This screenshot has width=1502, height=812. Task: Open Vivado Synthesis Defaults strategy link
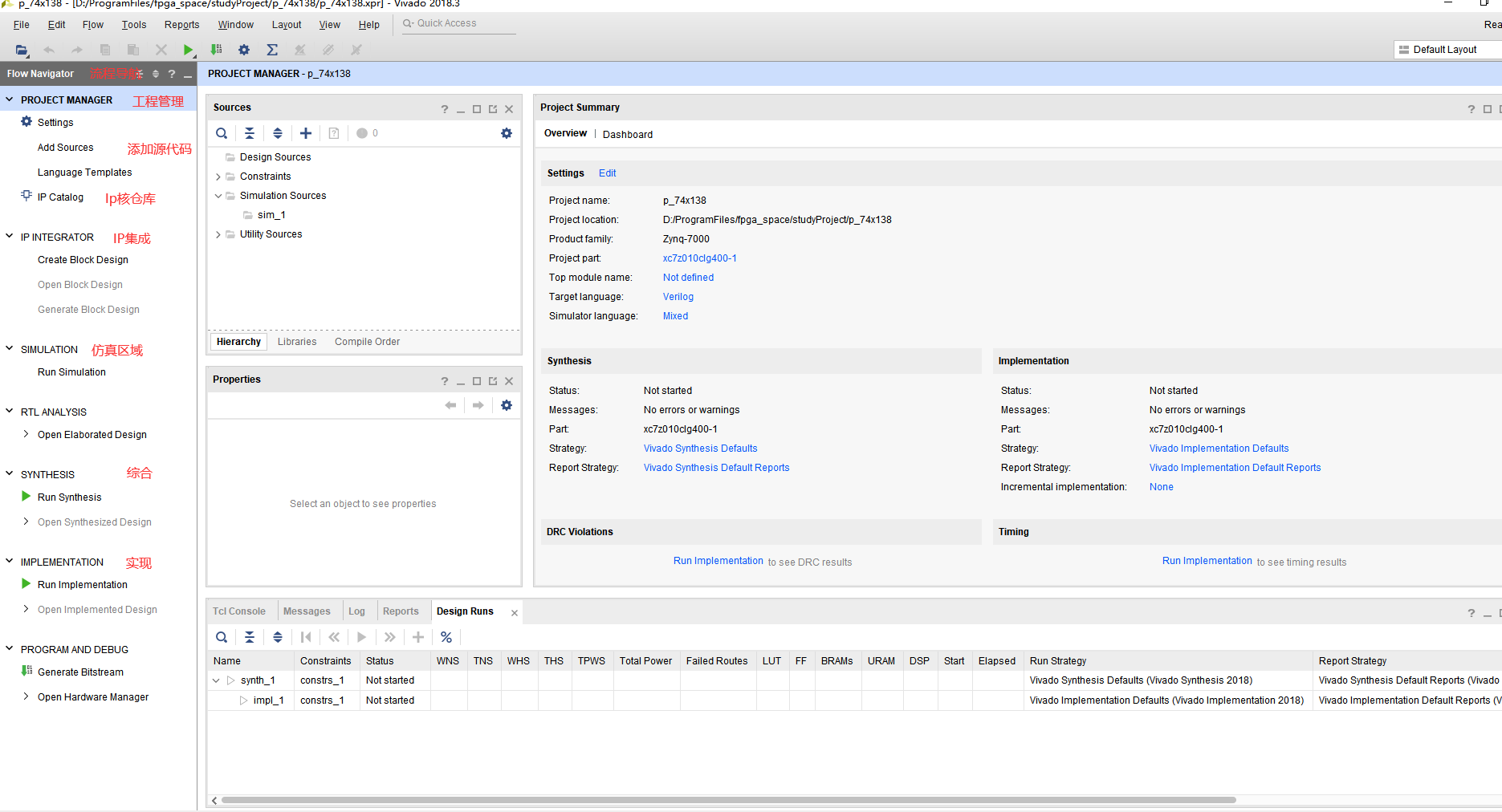700,449
